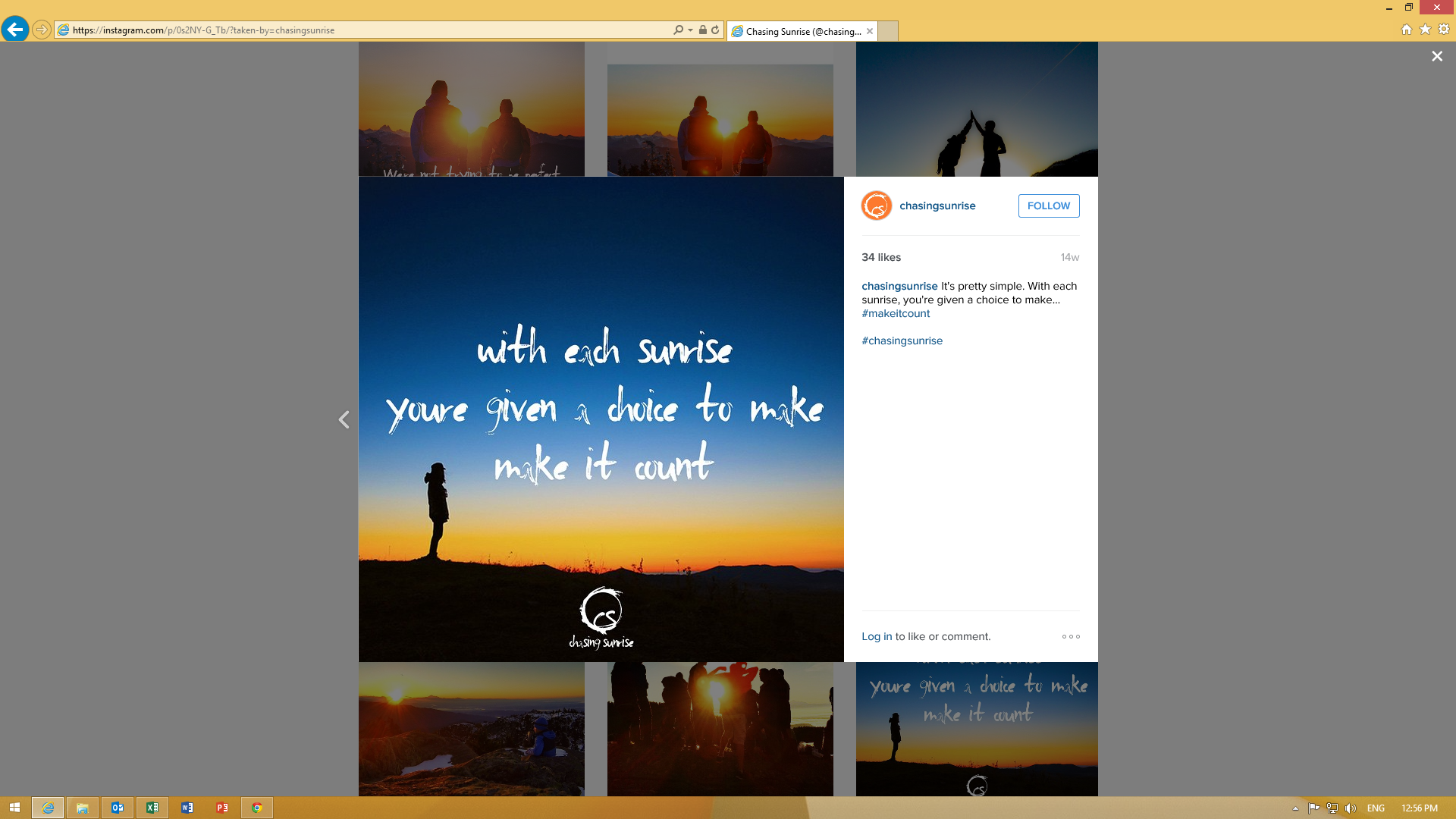Expand the address bar dropdown arrow
Image resolution: width=1456 pixels, height=819 pixels.
click(x=690, y=30)
